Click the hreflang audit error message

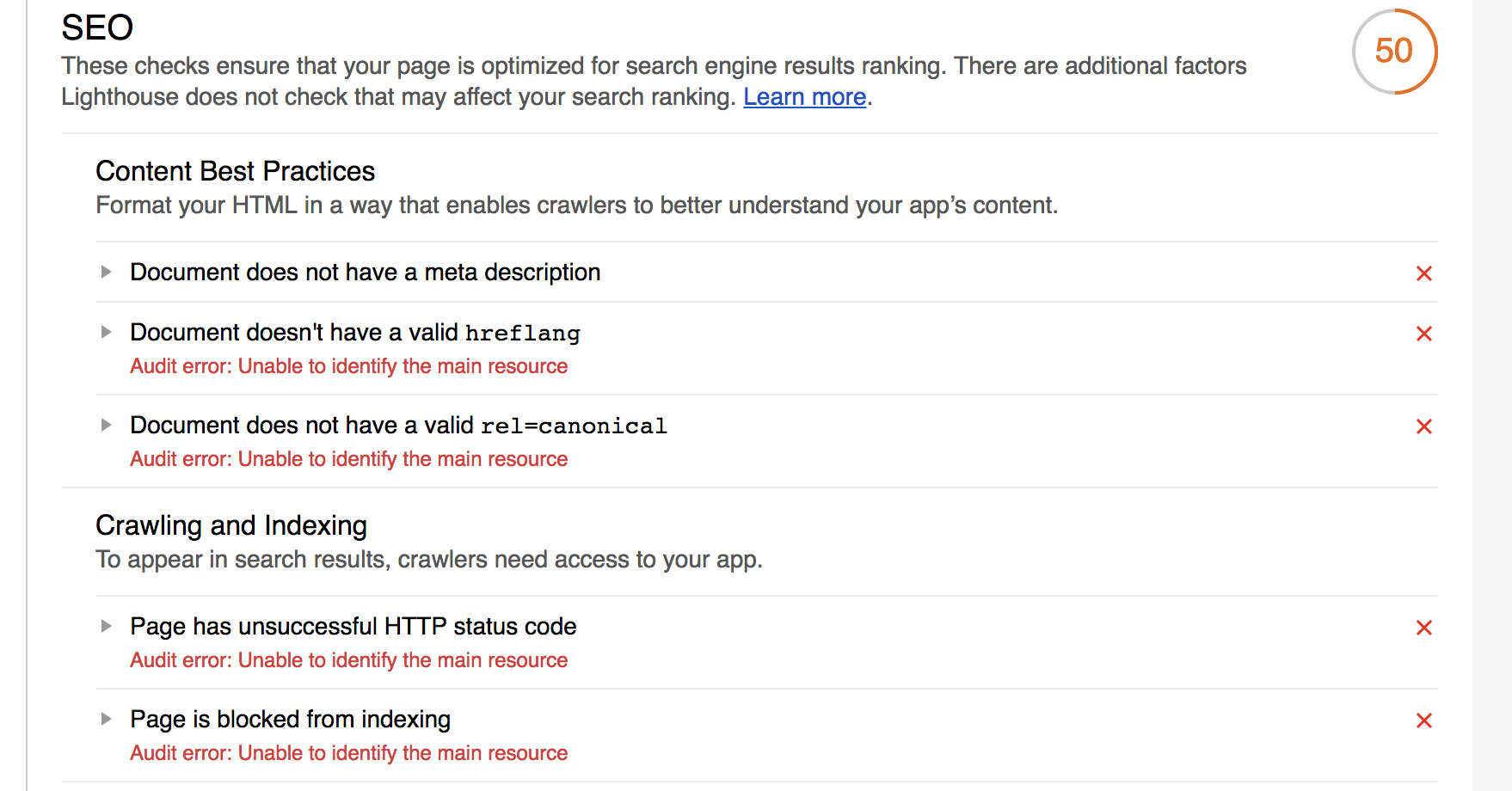(348, 366)
